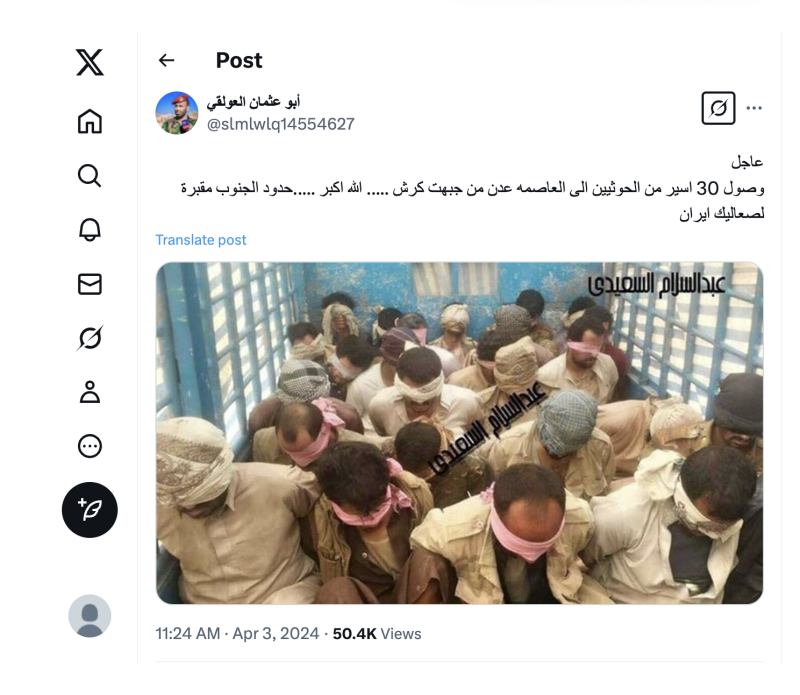Open the account switcher avatar at bottom
800x695 pixels.
point(90,616)
